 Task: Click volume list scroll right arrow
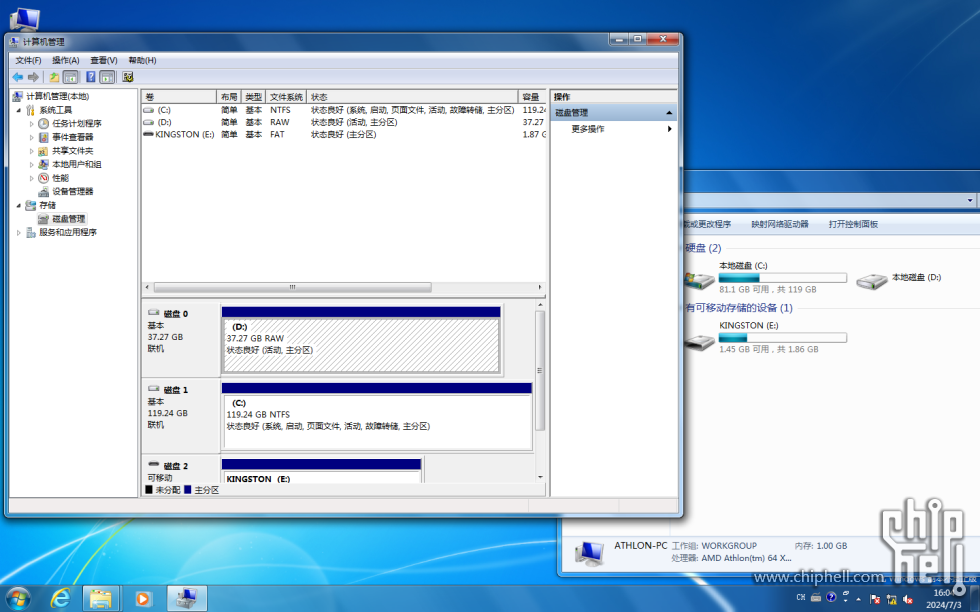click(540, 288)
